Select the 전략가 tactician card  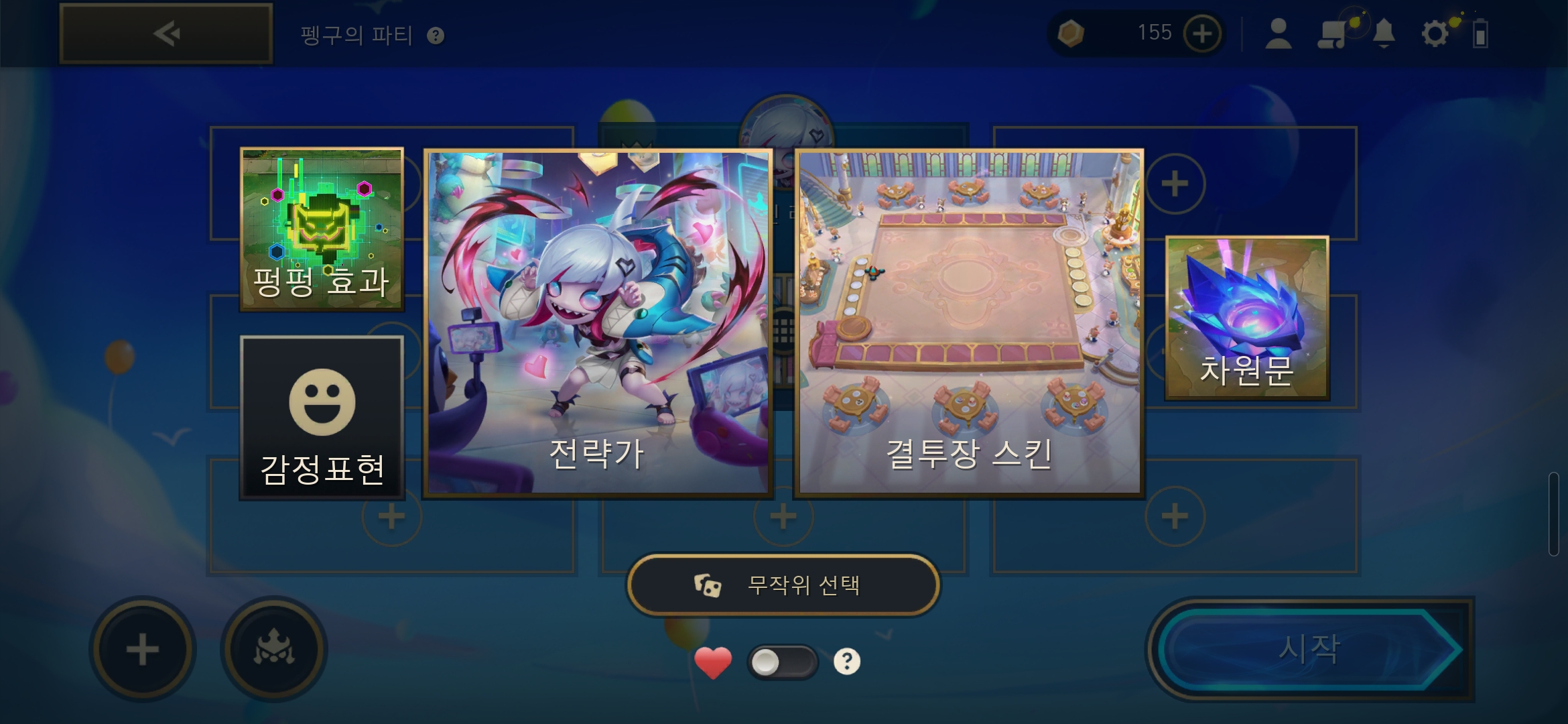(x=598, y=323)
